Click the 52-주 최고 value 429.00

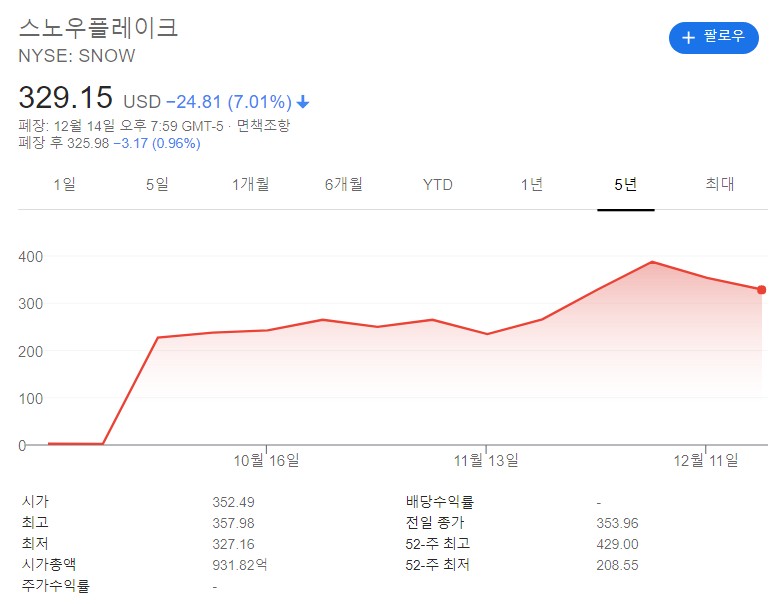(x=618, y=544)
